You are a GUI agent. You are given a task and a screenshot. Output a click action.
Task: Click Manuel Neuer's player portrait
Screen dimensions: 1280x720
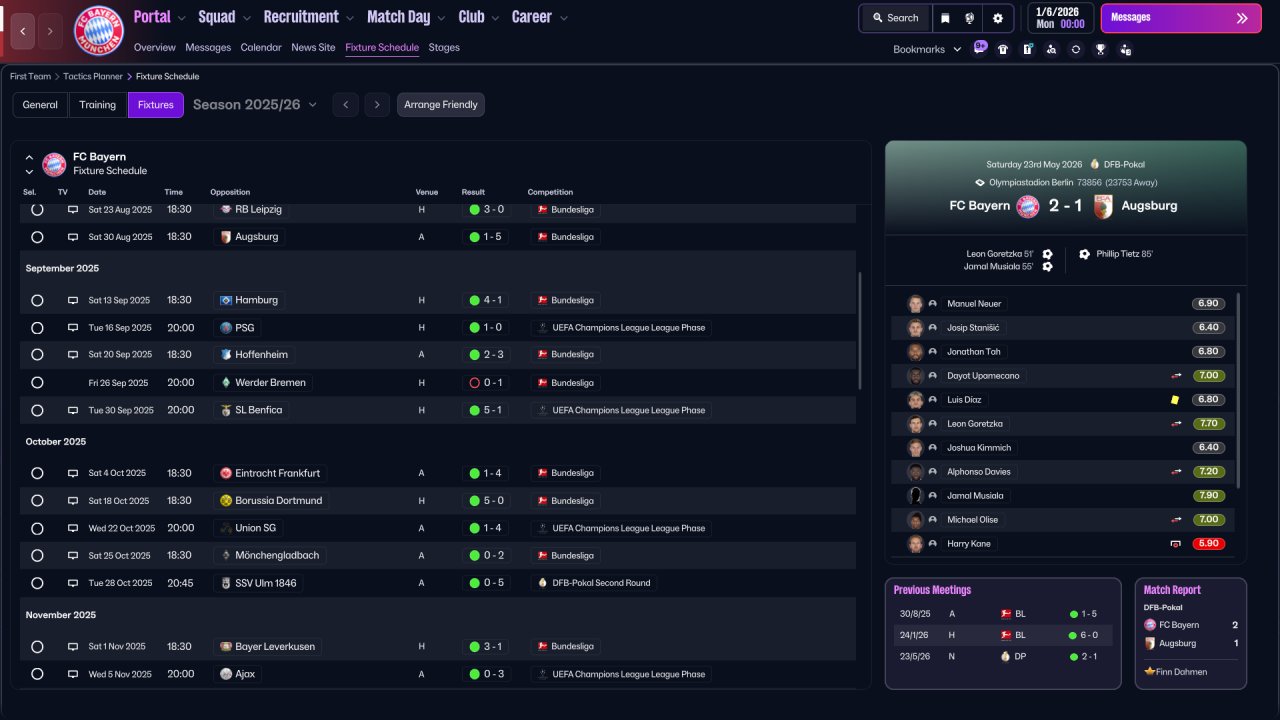(915, 304)
